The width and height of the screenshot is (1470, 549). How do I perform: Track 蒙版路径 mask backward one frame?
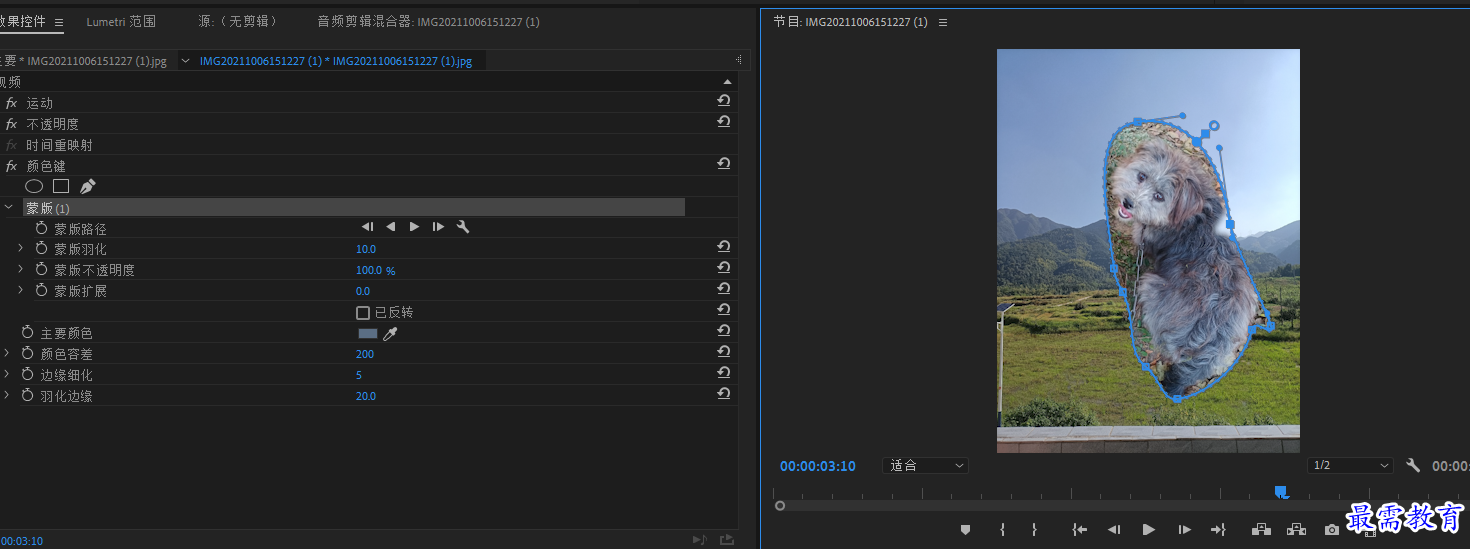coord(368,227)
